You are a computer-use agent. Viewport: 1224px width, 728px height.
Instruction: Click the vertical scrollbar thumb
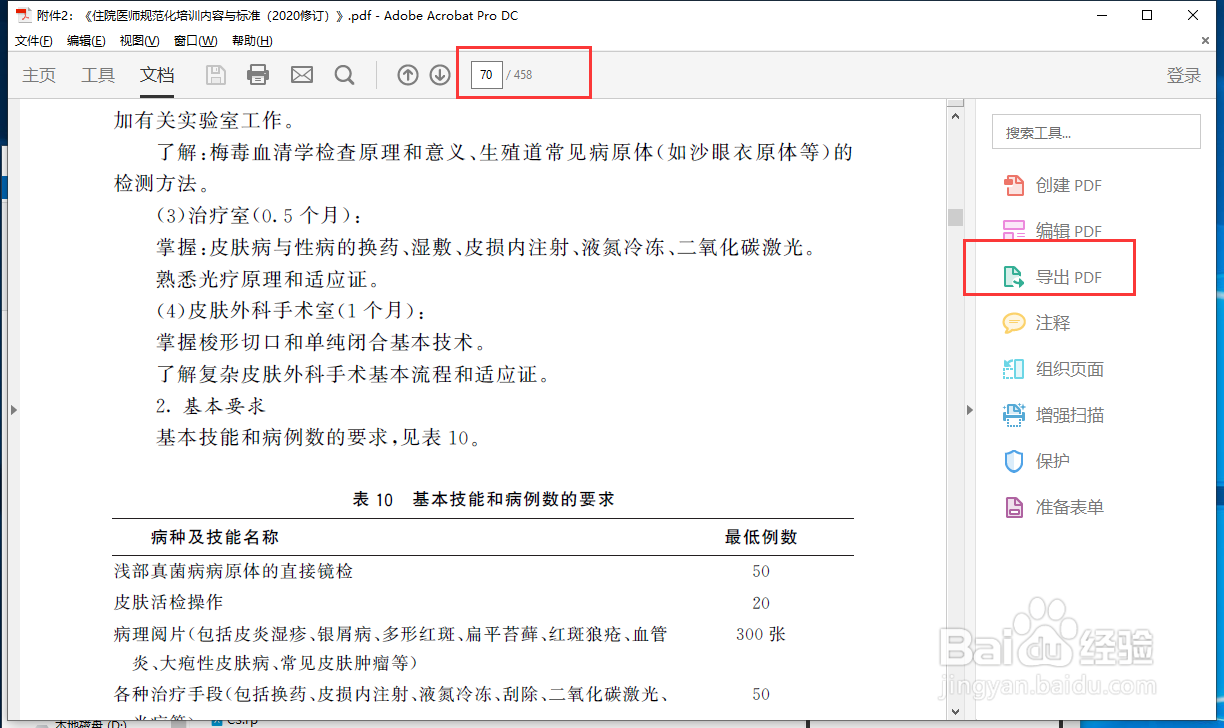click(x=955, y=217)
